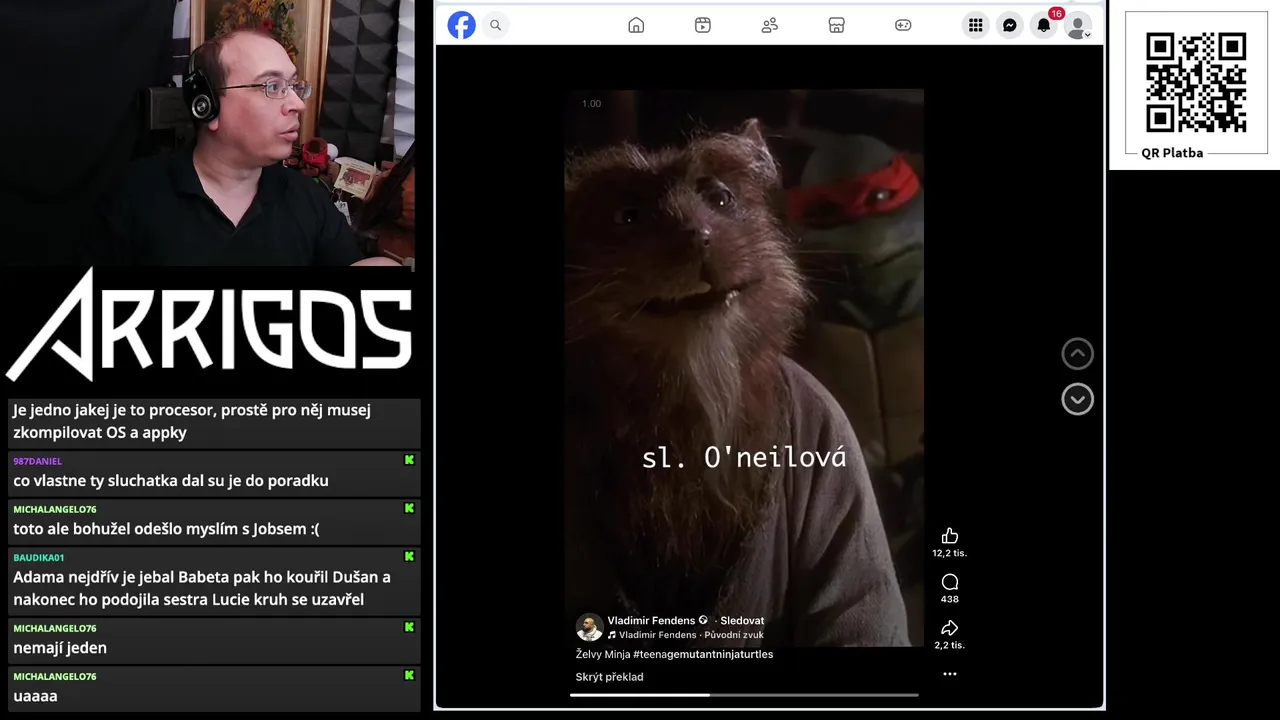Screen dimensions: 1280x720
Task: Click the 'uaaaa' chat message
Action: pyautogui.click(x=35, y=696)
